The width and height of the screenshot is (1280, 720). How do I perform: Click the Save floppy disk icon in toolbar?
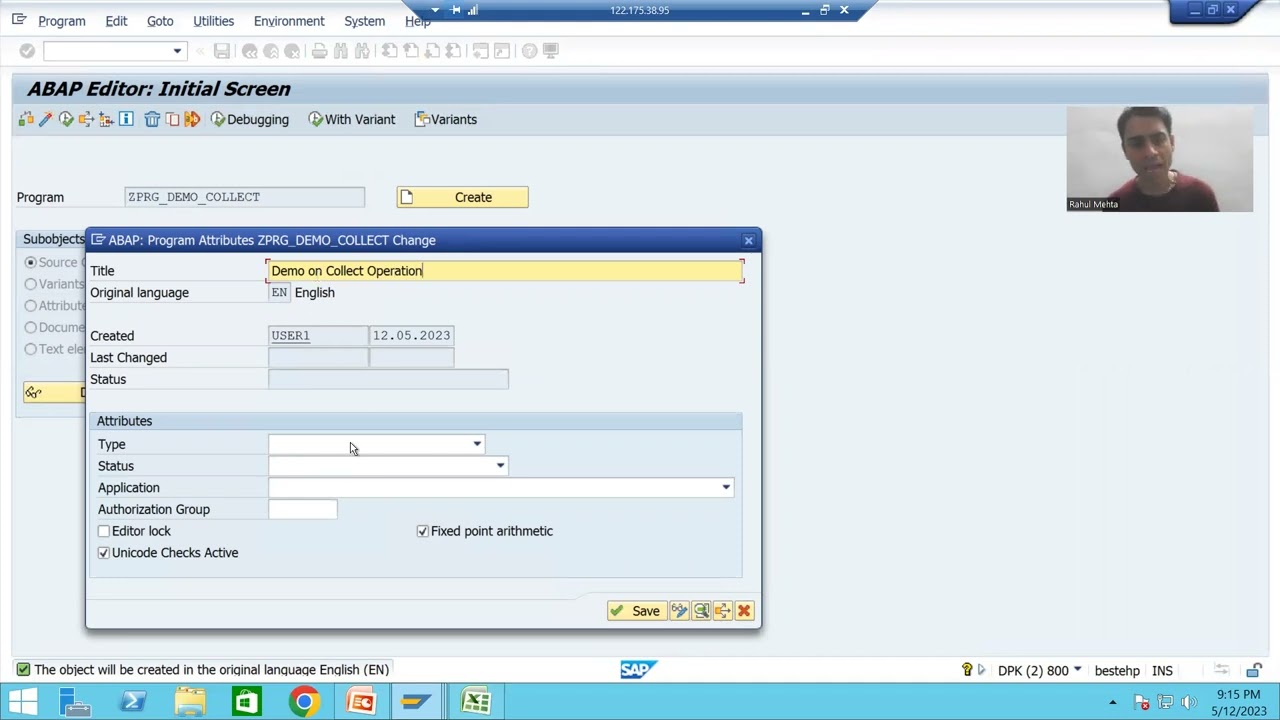click(x=222, y=51)
